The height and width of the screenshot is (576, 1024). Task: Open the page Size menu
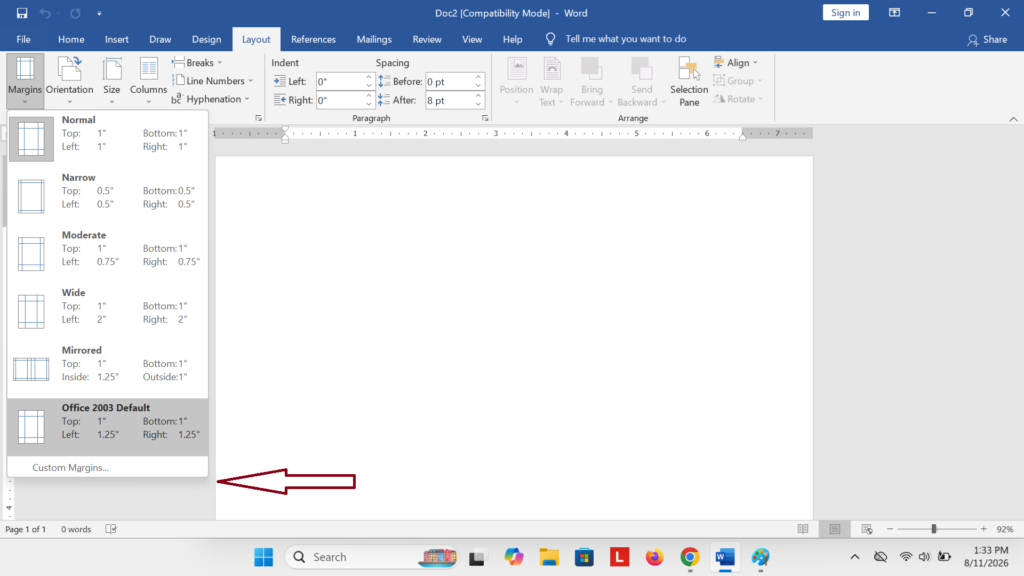point(112,81)
